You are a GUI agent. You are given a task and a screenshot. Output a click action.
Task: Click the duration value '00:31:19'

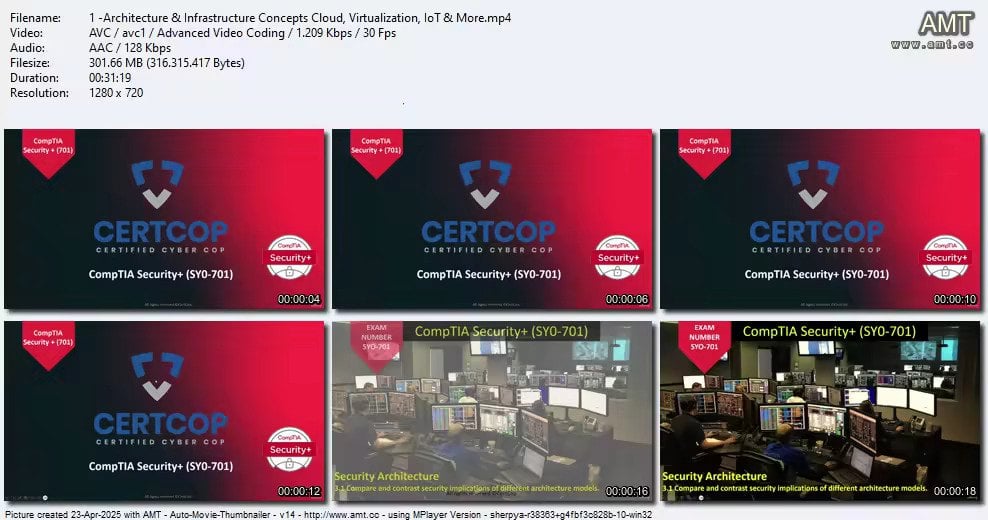point(110,78)
